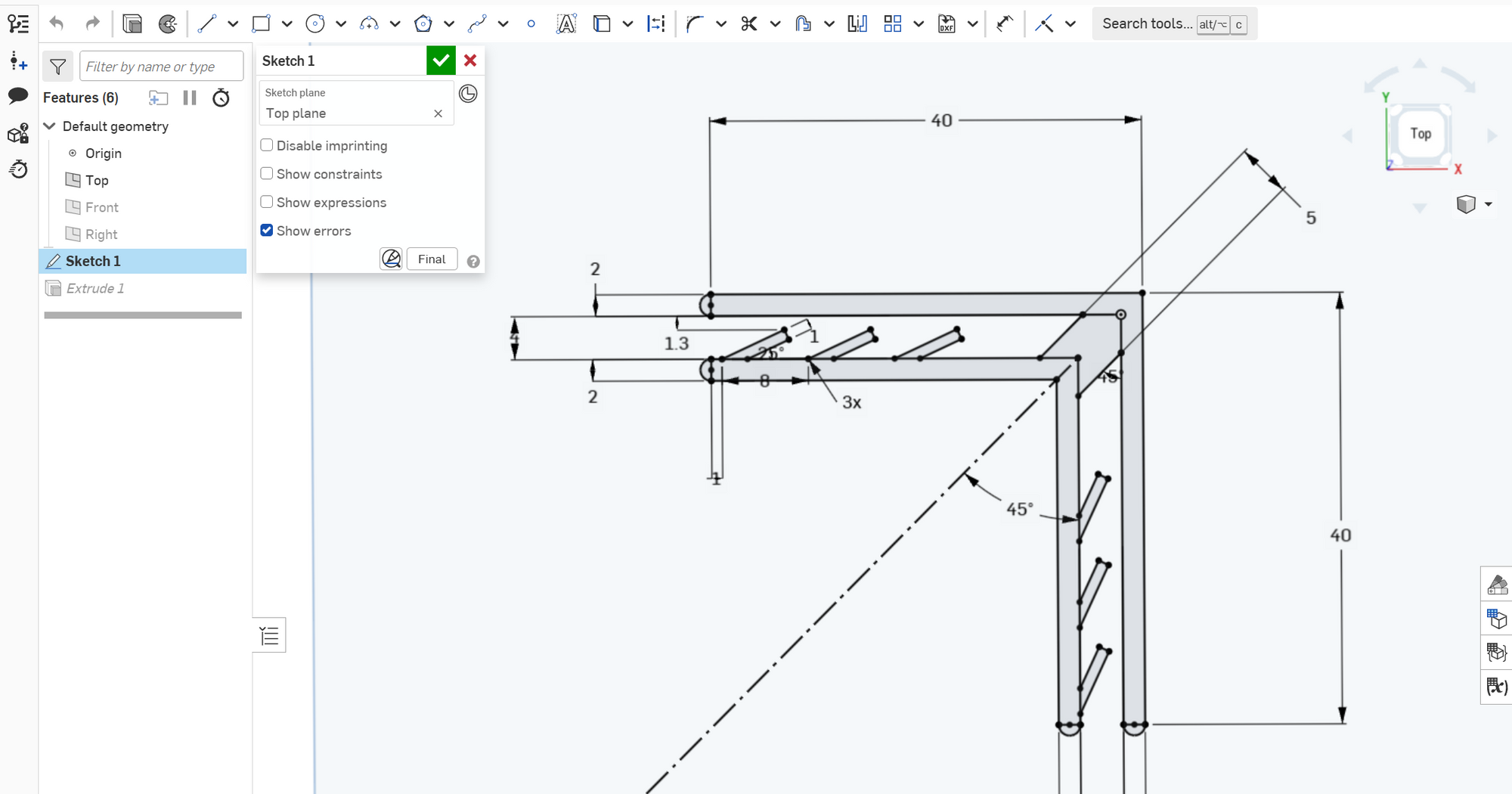Open the sketch preferences icon
1512x794 pixels.
168,24
